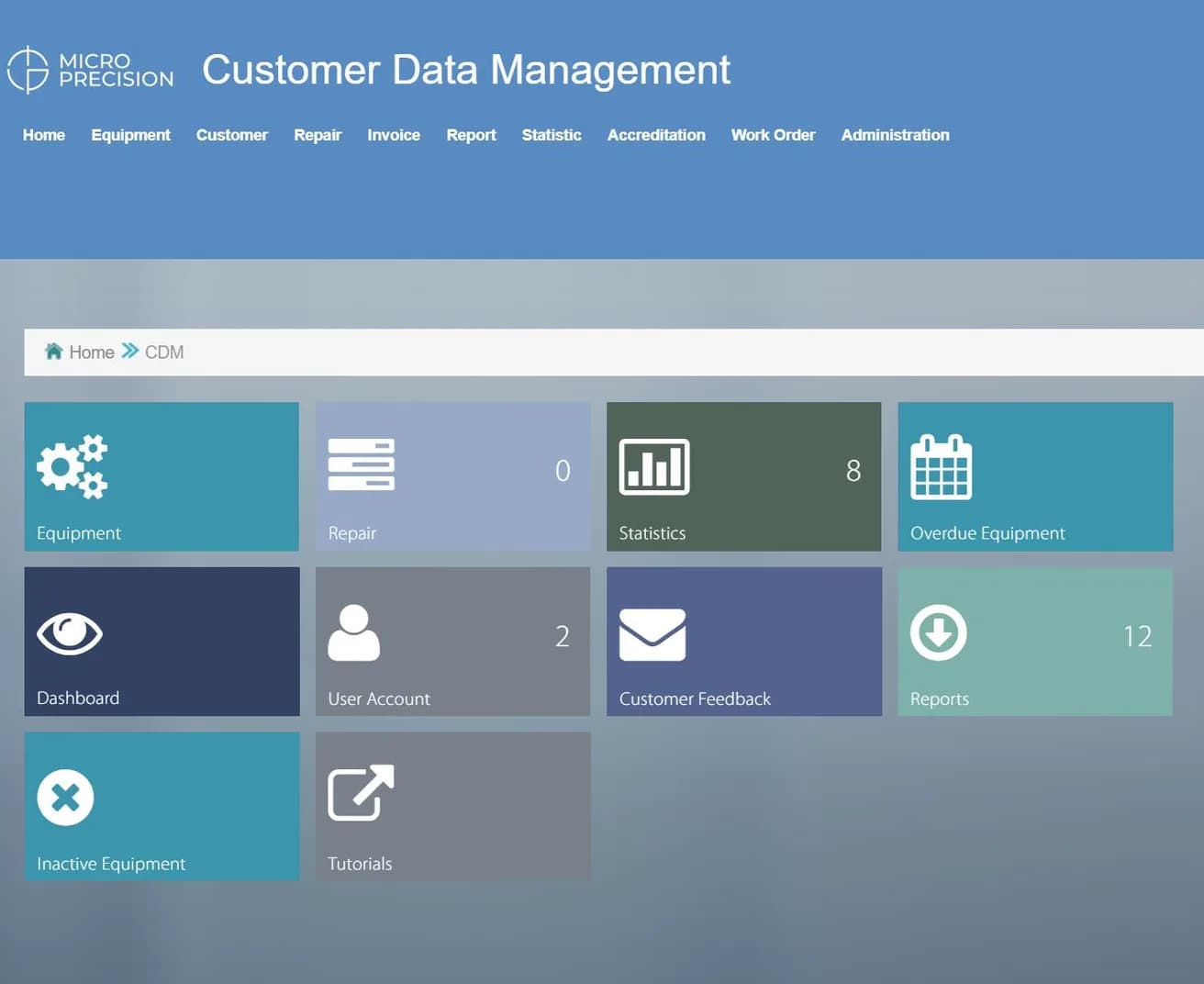Click the Statistics tile count 8
The height and width of the screenshot is (984, 1204).
(x=853, y=471)
